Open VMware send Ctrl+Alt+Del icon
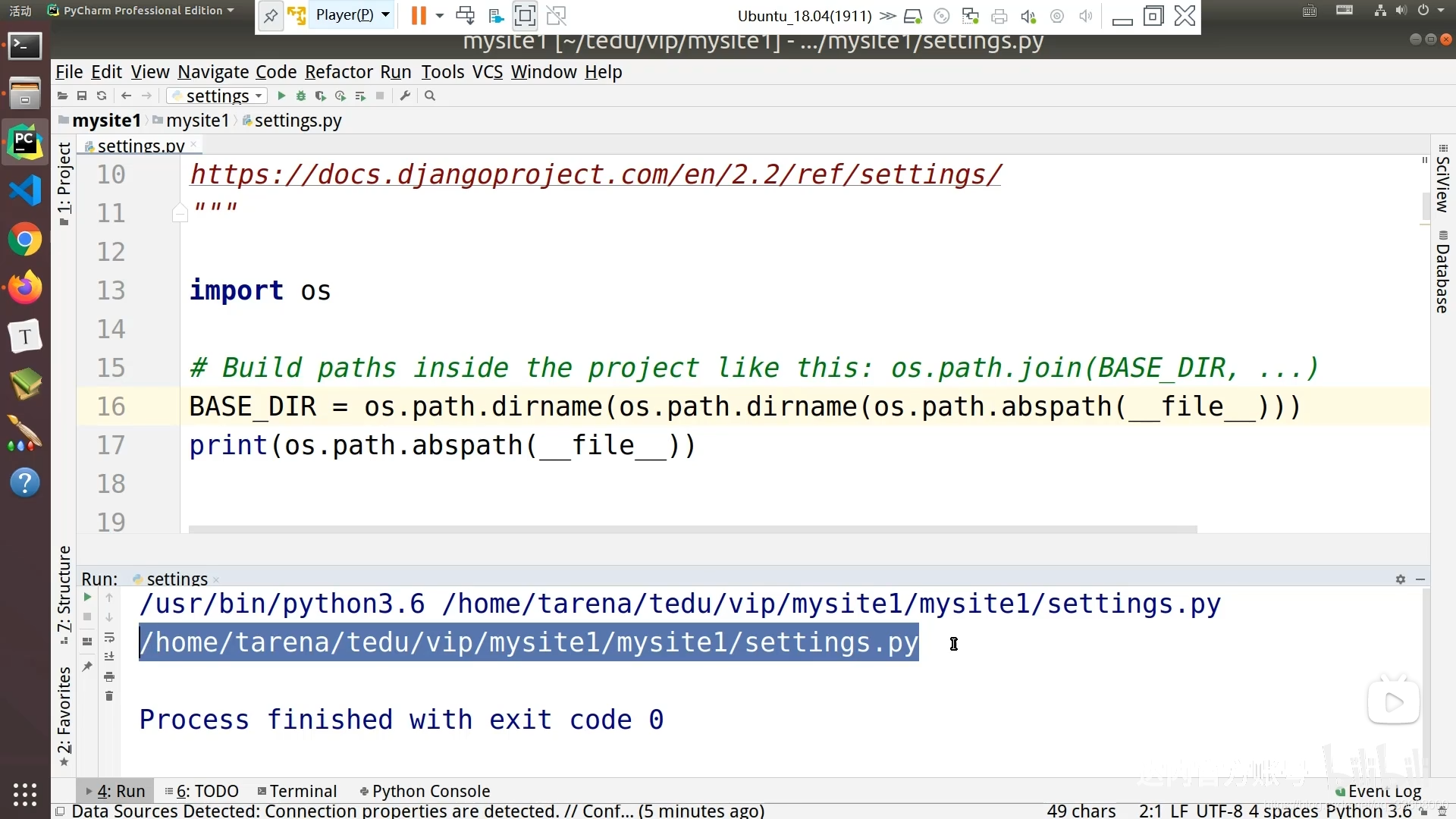Screen dimensions: 1456x819 point(465,15)
